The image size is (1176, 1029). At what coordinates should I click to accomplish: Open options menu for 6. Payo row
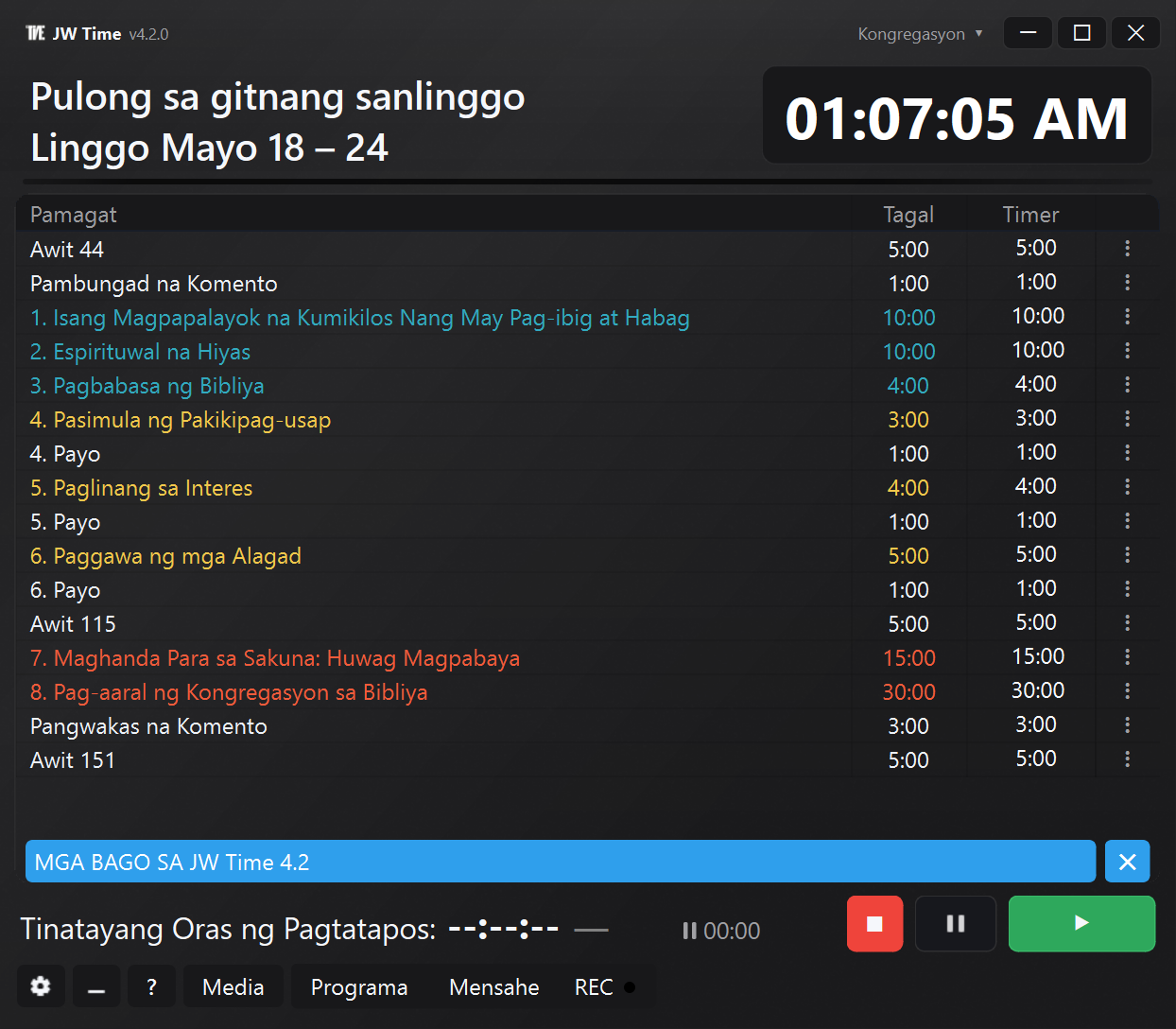coord(1127,589)
